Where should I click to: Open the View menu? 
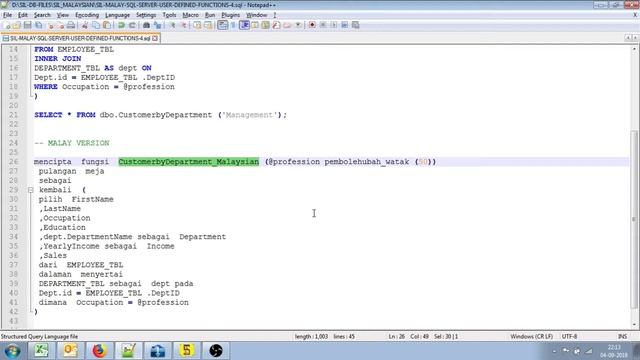pyautogui.click(x=62, y=15)
